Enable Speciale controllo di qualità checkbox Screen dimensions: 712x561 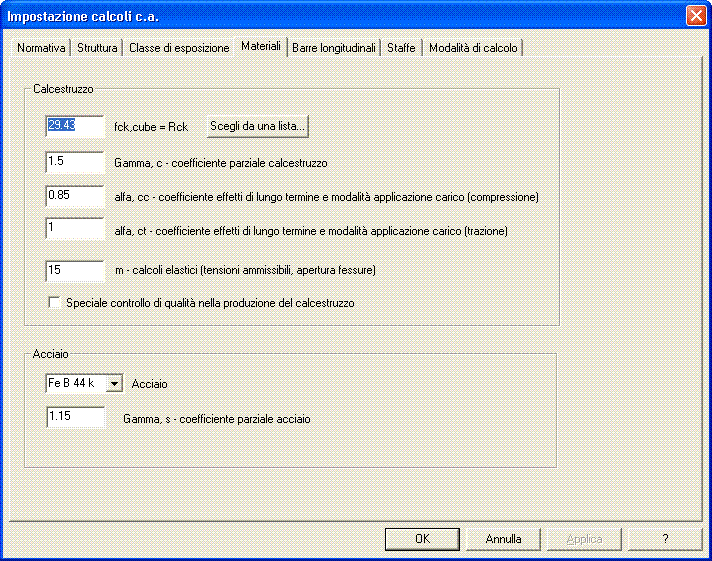[x=54, y=302]
